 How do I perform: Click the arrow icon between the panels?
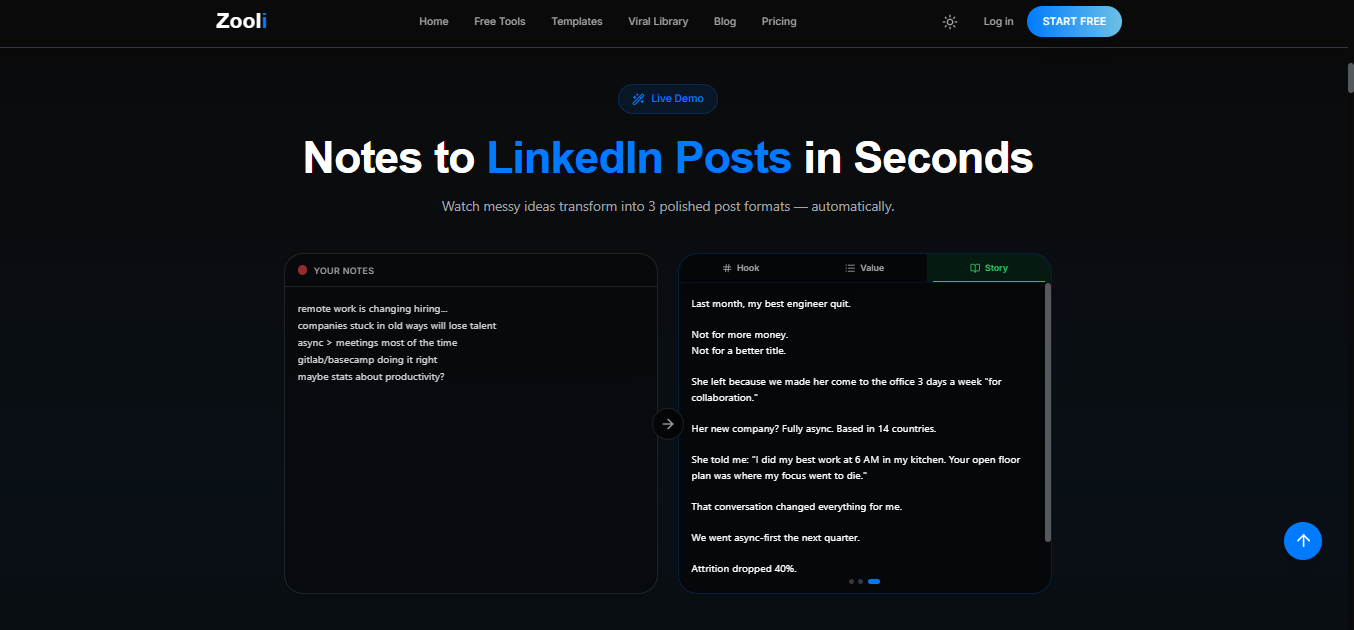point(668,424)
